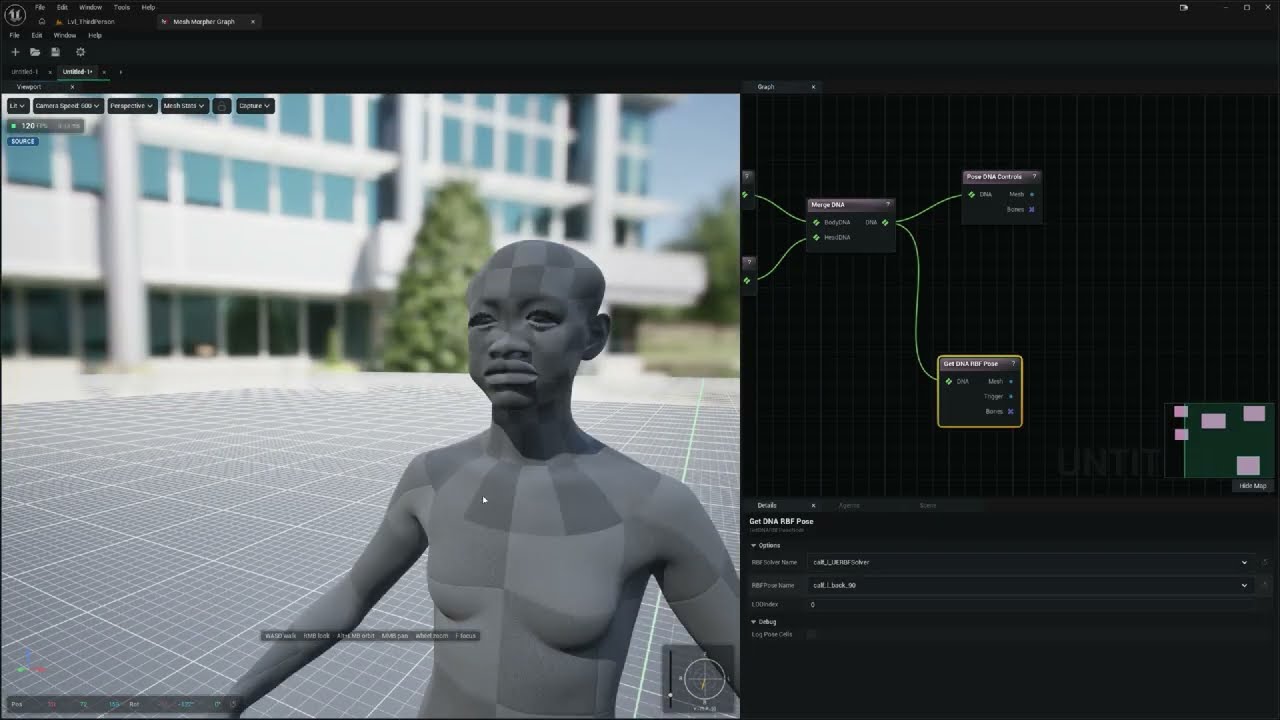Viewport: 1280px width, 720px height.
Task: Click DNA input pin on Get DNA RBF Pose
Action: pos(948,381)
